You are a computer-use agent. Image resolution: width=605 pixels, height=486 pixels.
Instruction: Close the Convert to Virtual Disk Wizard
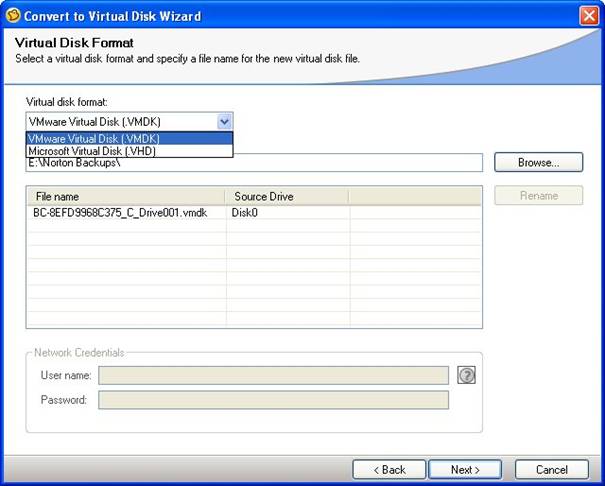tap(589, 16)
